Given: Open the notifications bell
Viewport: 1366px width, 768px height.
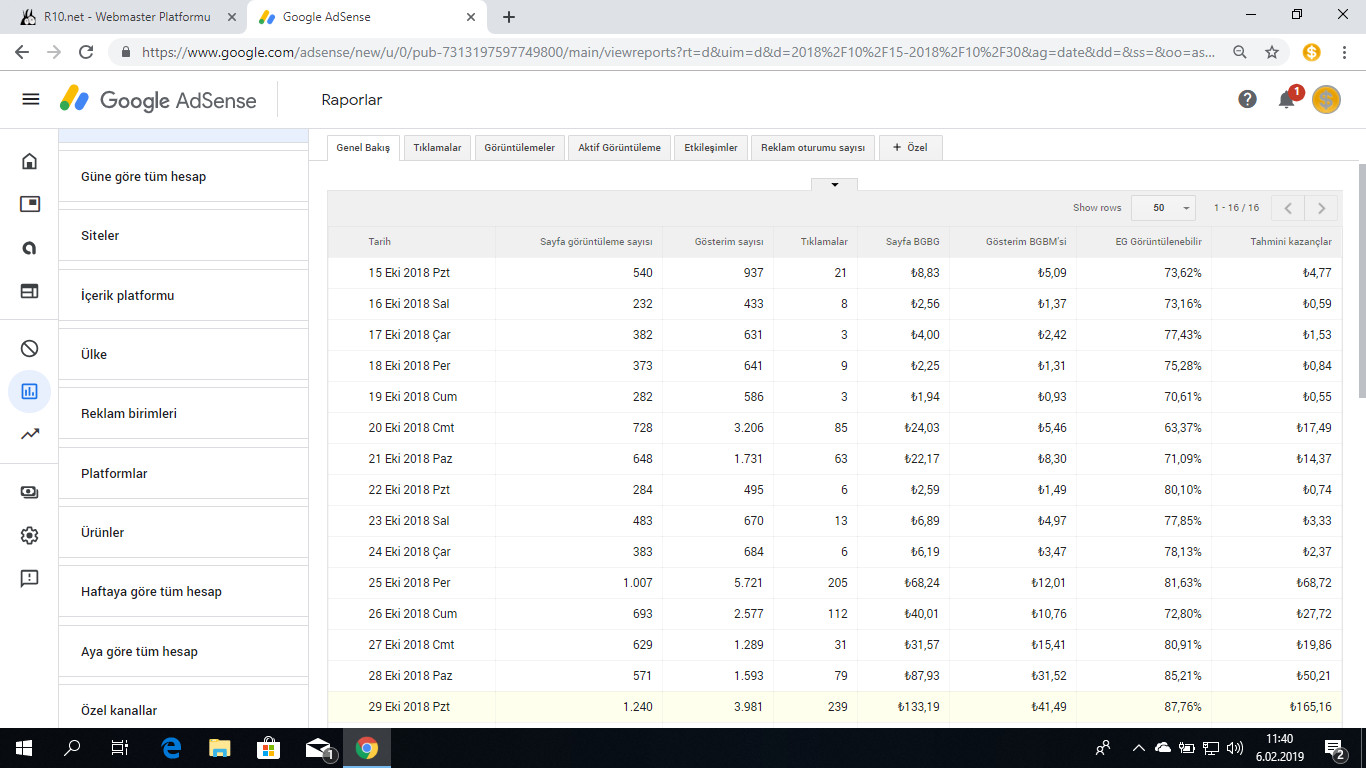Looking at the screenshot, I should [x=1287, y=99].
